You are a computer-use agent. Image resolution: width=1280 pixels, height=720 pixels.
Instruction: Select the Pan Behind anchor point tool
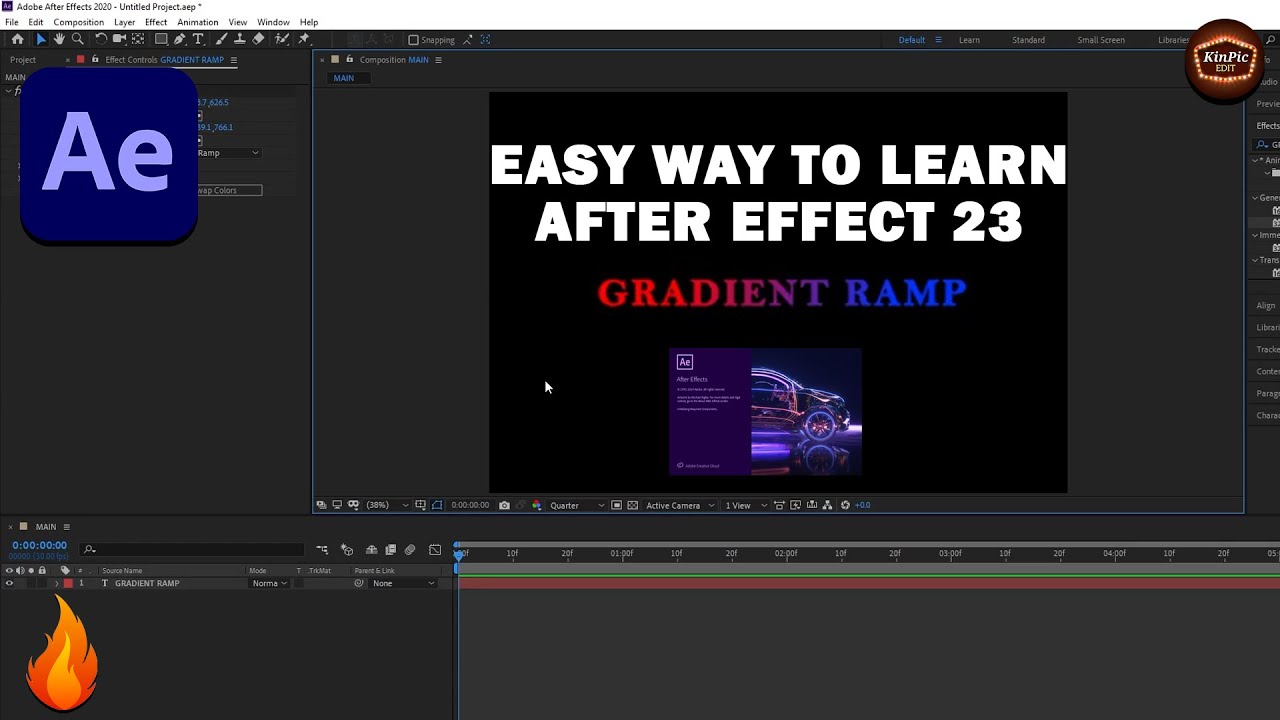[x=138, y=40]
